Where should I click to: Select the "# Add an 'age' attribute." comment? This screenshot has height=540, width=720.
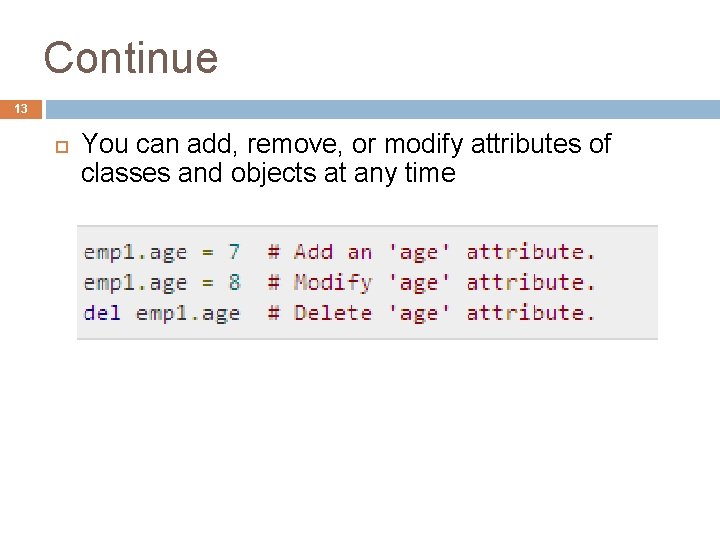point(431,252)
